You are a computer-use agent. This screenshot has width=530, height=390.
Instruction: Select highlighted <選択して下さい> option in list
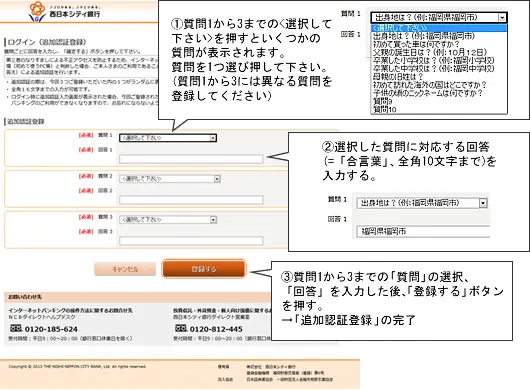pos(439,28)
